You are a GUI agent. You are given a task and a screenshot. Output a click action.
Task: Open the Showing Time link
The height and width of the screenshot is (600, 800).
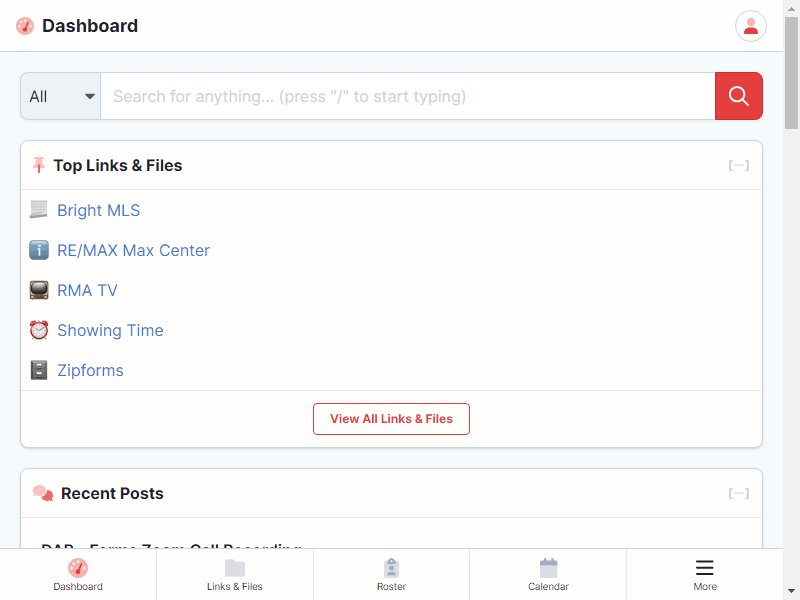(110, 330)
